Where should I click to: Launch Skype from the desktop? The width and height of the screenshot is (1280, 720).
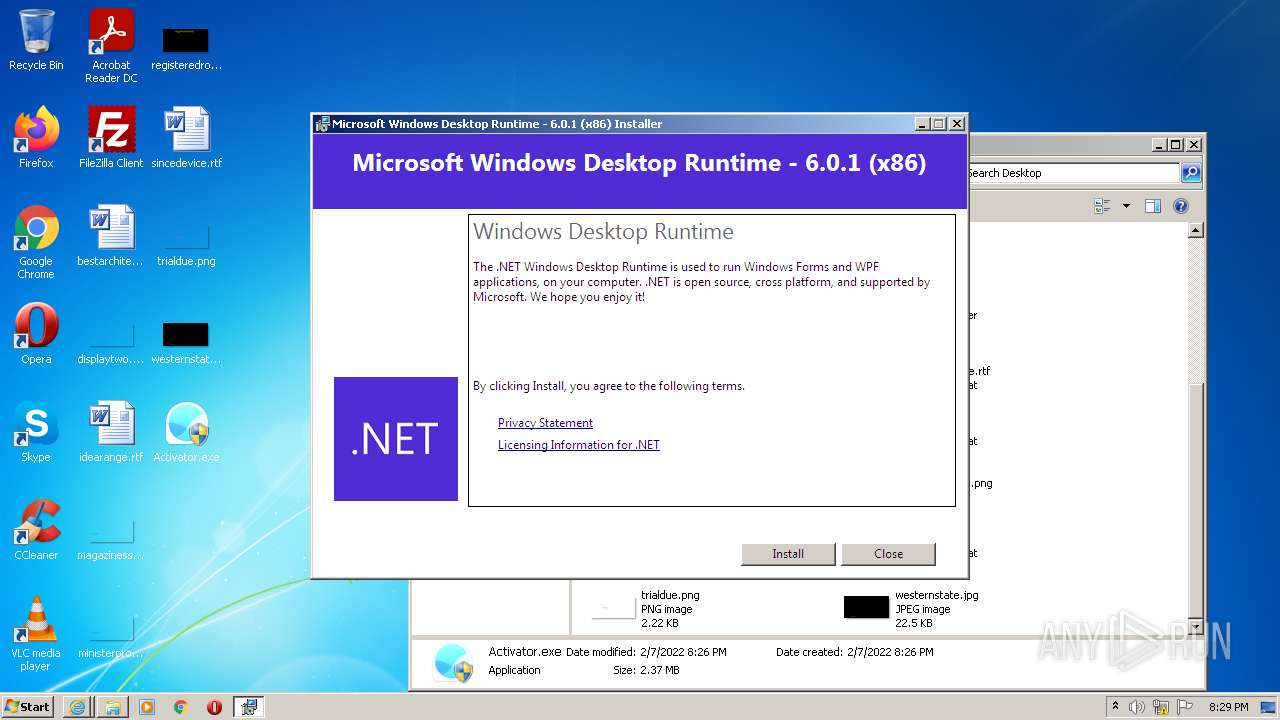pos(36,432)
